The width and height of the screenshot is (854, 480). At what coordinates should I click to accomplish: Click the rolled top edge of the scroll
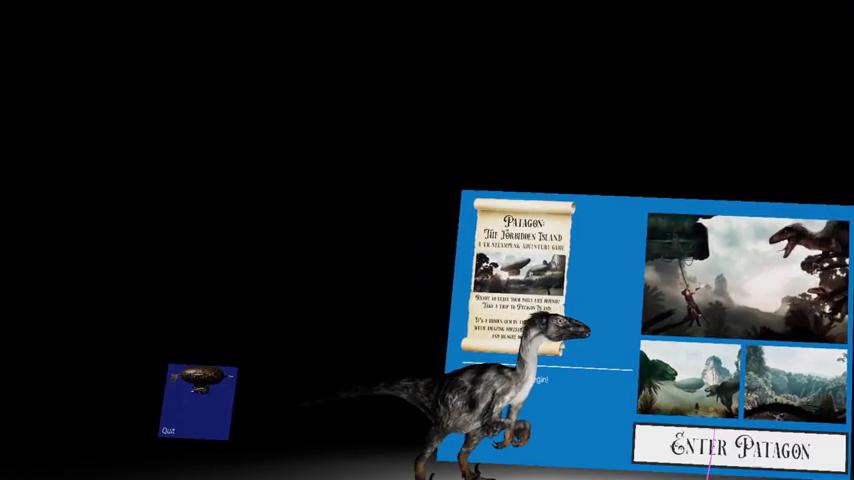click(524, 206)
